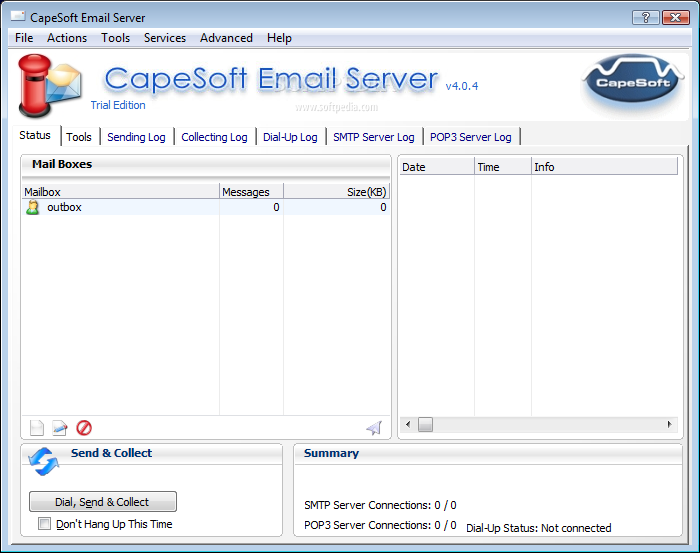Click the new mailbox page icon

(x=37, y=428)
